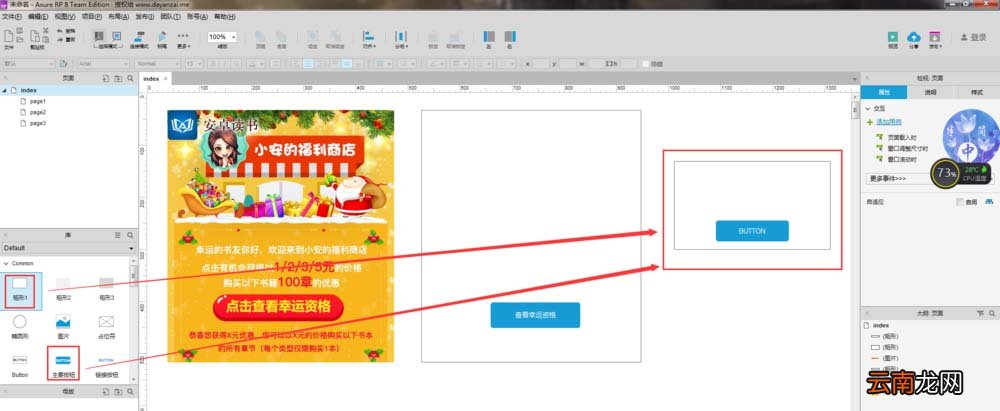Screen dimensions: 1000x411
Task: Open the library options menu icon
Action: pos(118,235)
